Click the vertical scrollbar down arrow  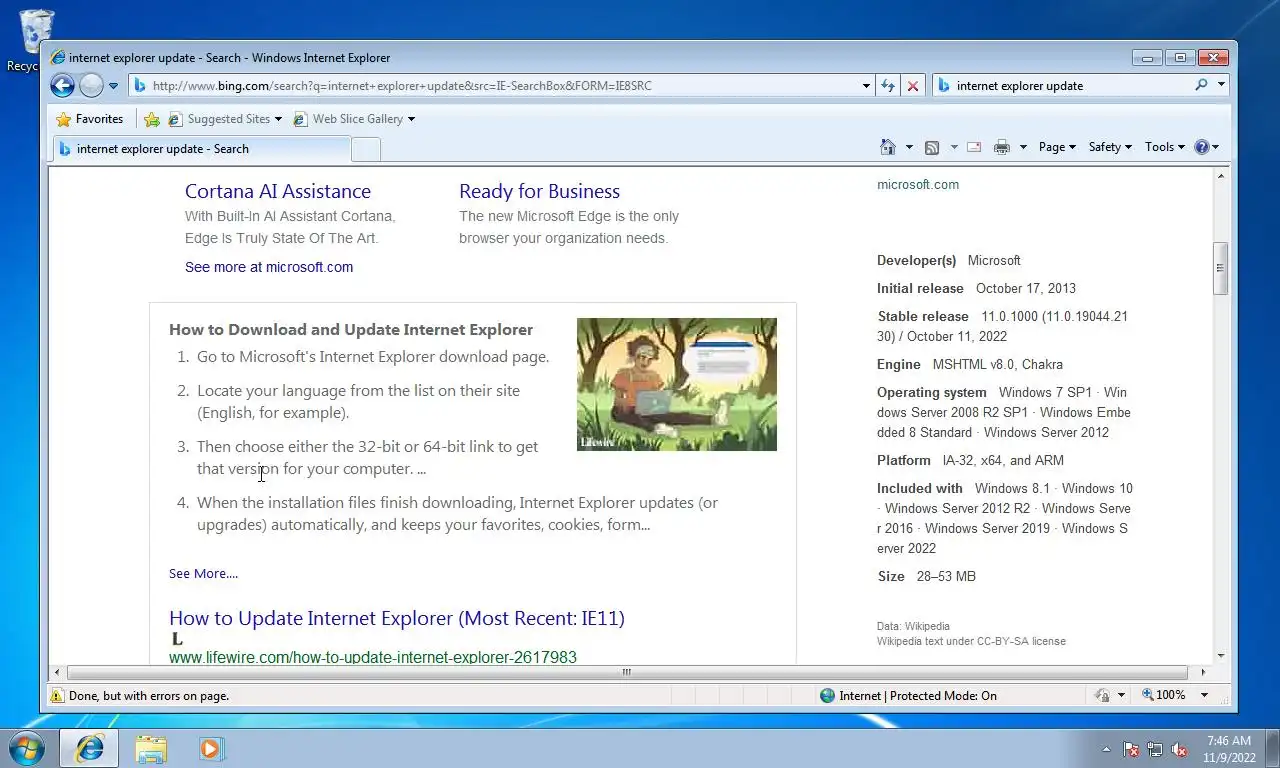(1220, 656)
